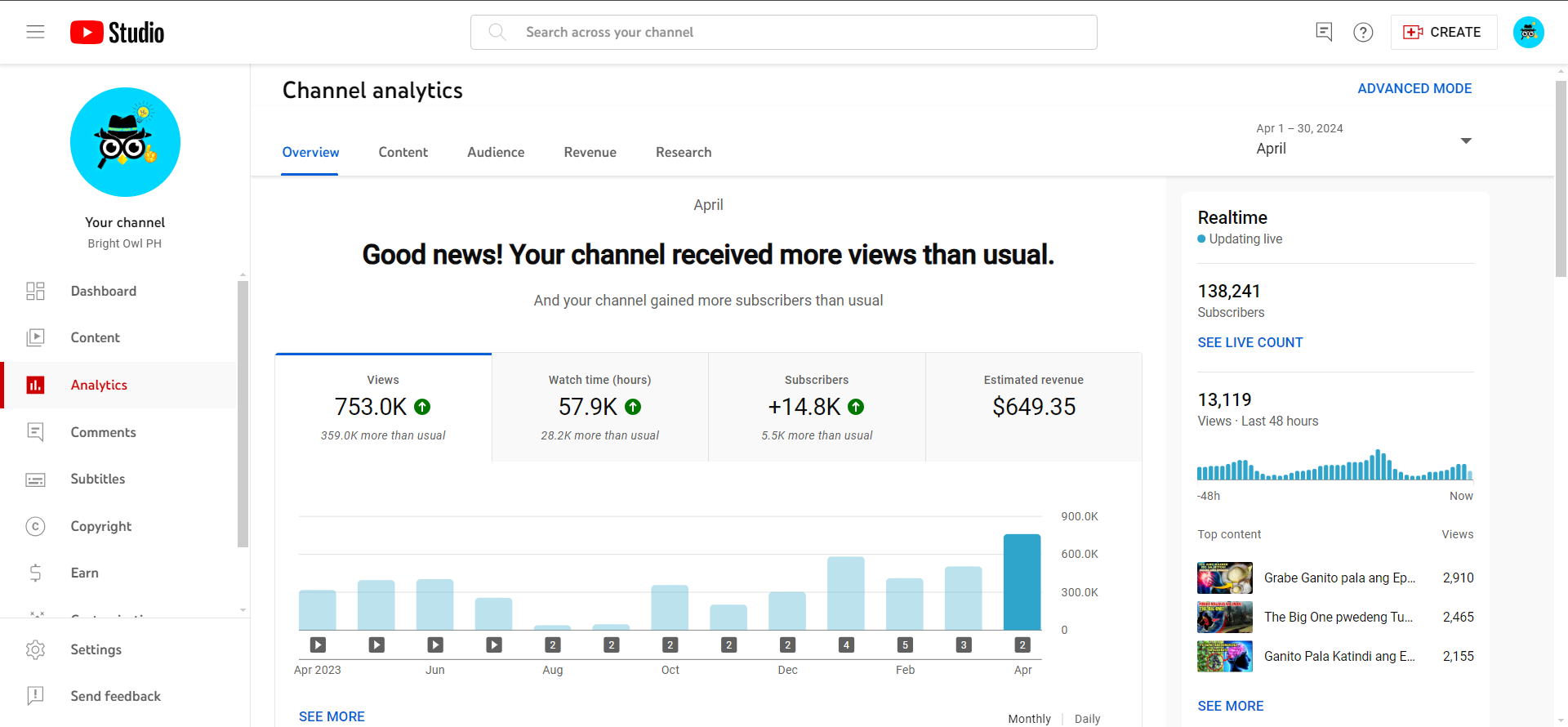Click SEE LIVE COUNT link
The height and width of the screenshot is (727, 1568).
pyautogui.click(x=1250, y=342)
